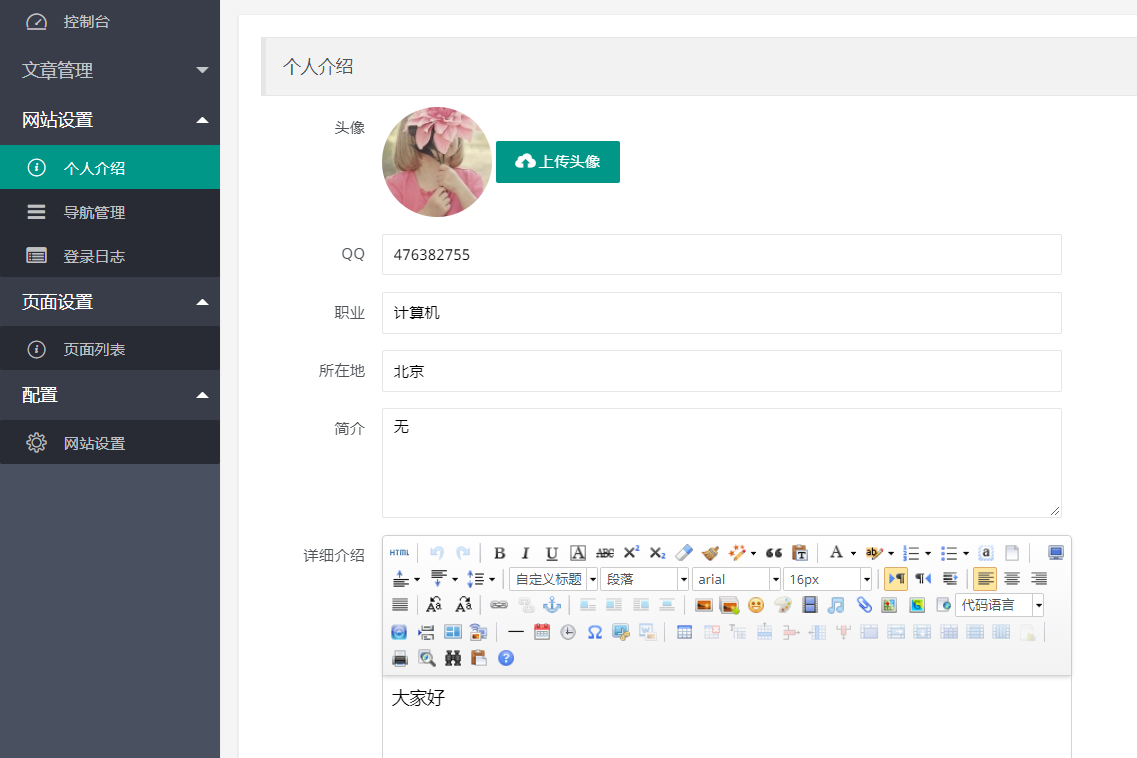Click the italic formatting icon
Screen dimensions: 1137x758
pyautogui.click(x=525, y=553)
